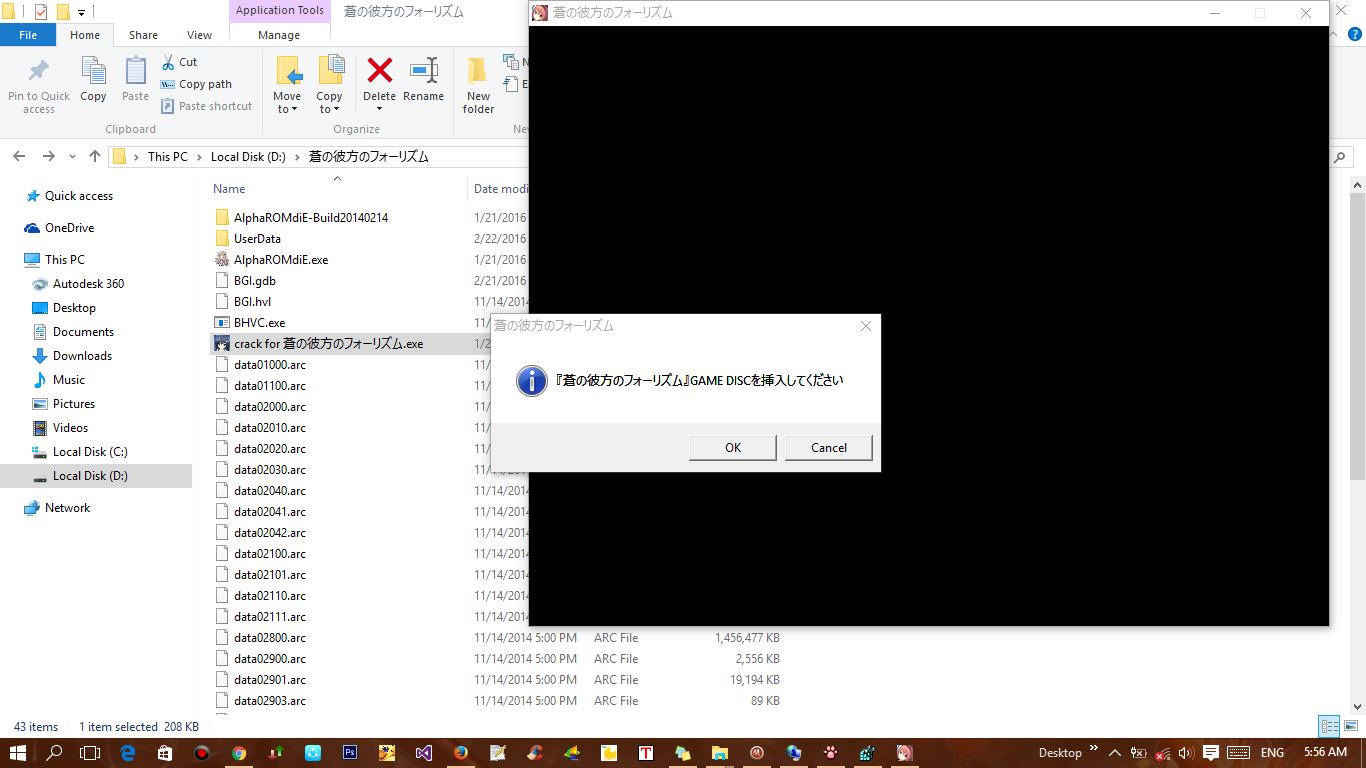Open the Share ribbon tab
The height and width of the screenshot is (768, 1366).
pyautogui.click(x=143, y=35)
